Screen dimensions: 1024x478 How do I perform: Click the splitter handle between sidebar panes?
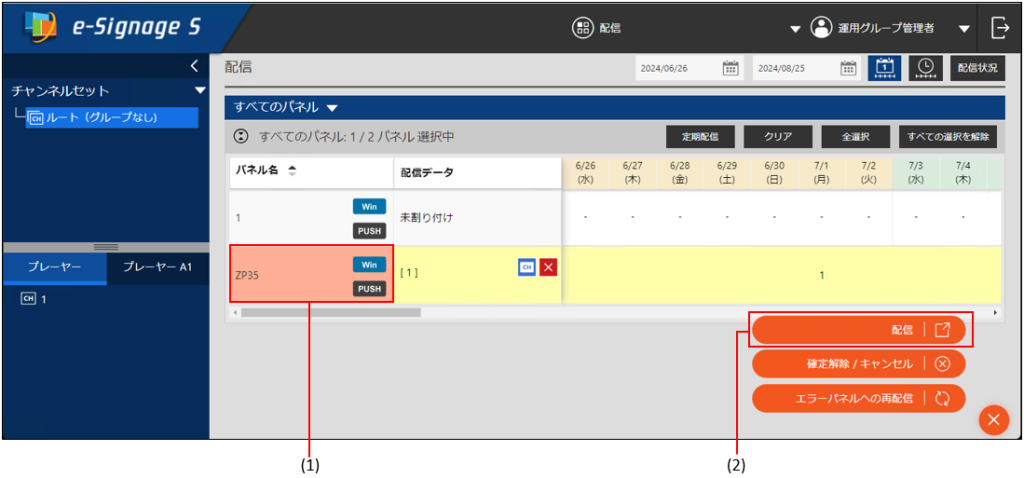click(106, 247)
